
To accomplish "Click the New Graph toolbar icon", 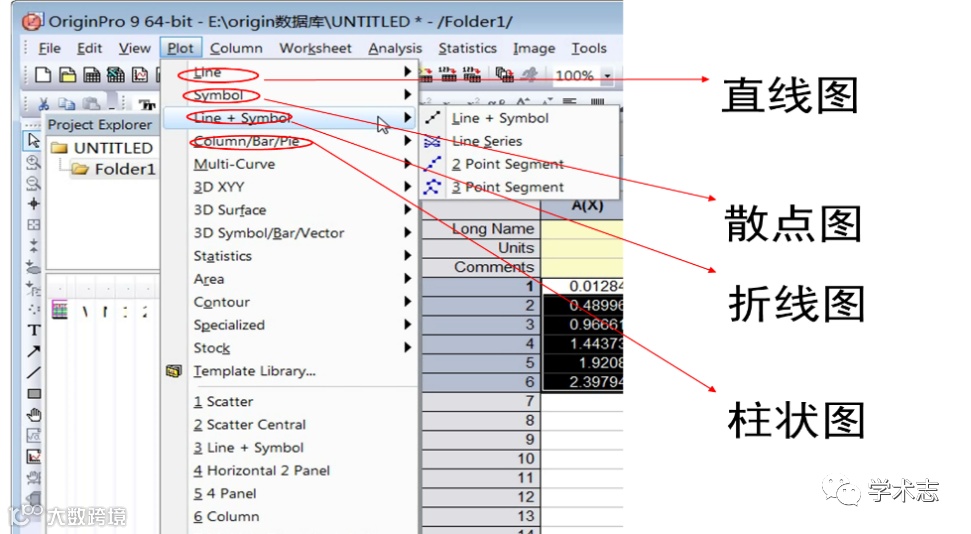I will (140, 75).
